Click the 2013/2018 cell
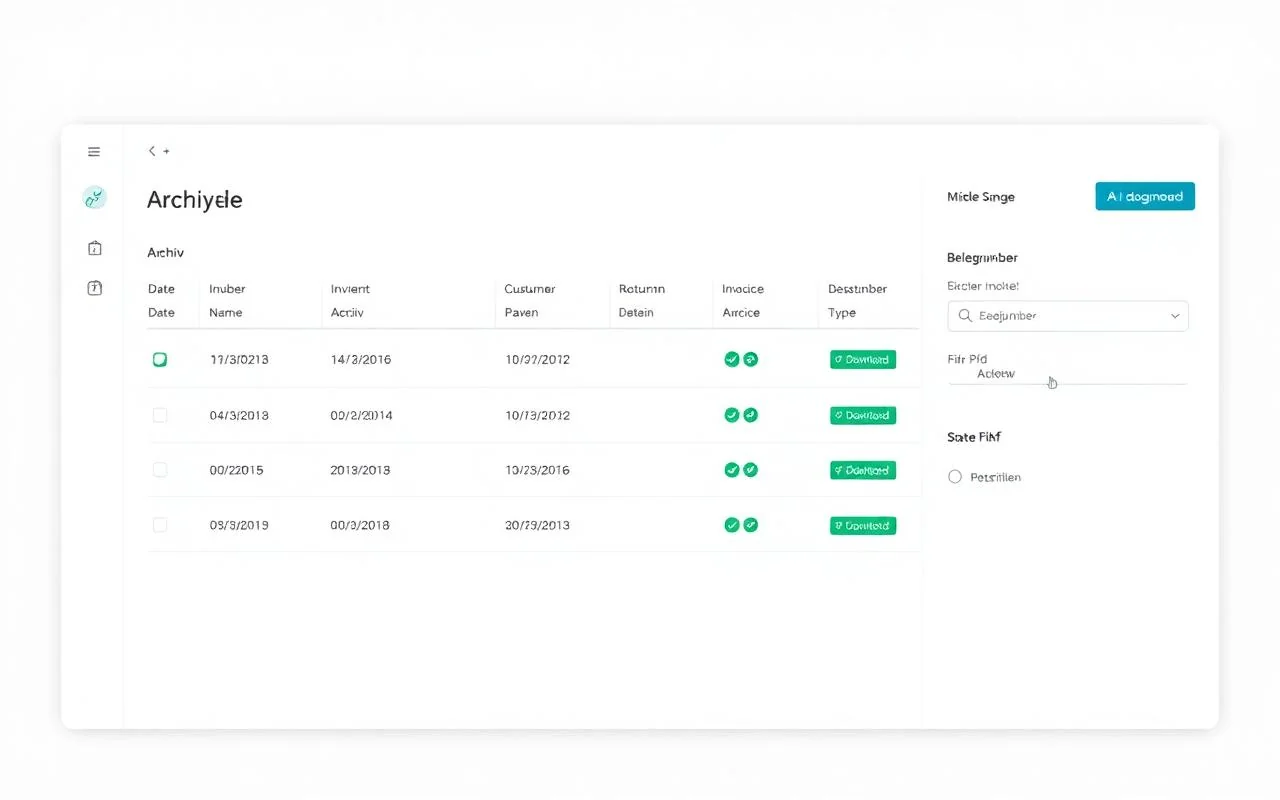The height and width of the screenshot is (800, 1280). [361, 470]
